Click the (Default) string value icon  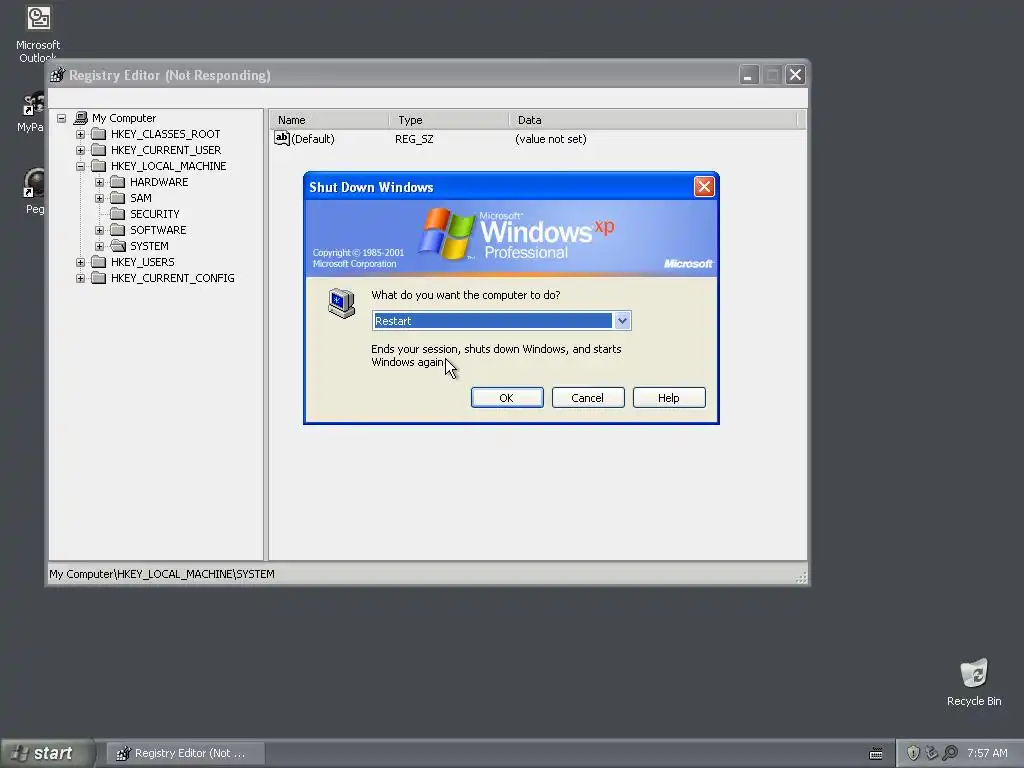coord(281,138)
